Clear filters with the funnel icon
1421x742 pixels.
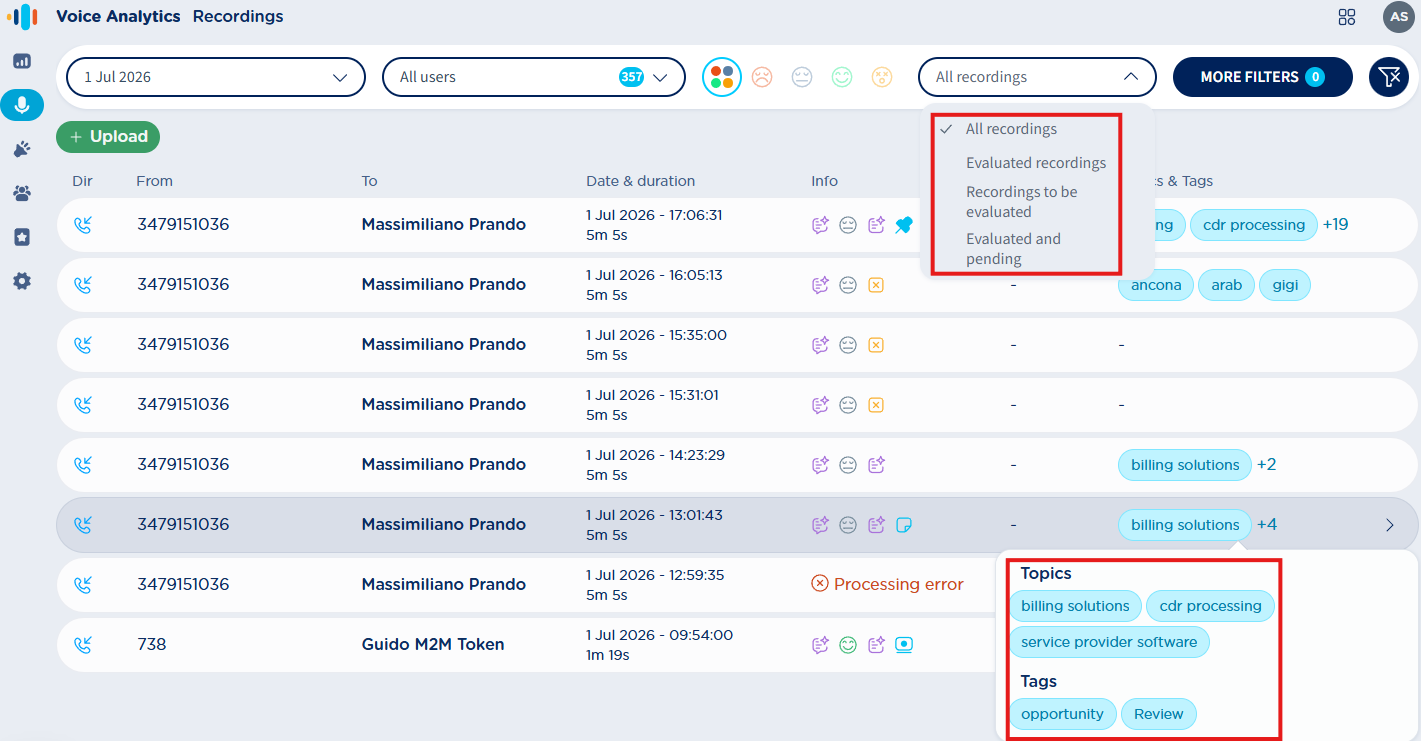pyautogui.click(x=1389, y=77)
